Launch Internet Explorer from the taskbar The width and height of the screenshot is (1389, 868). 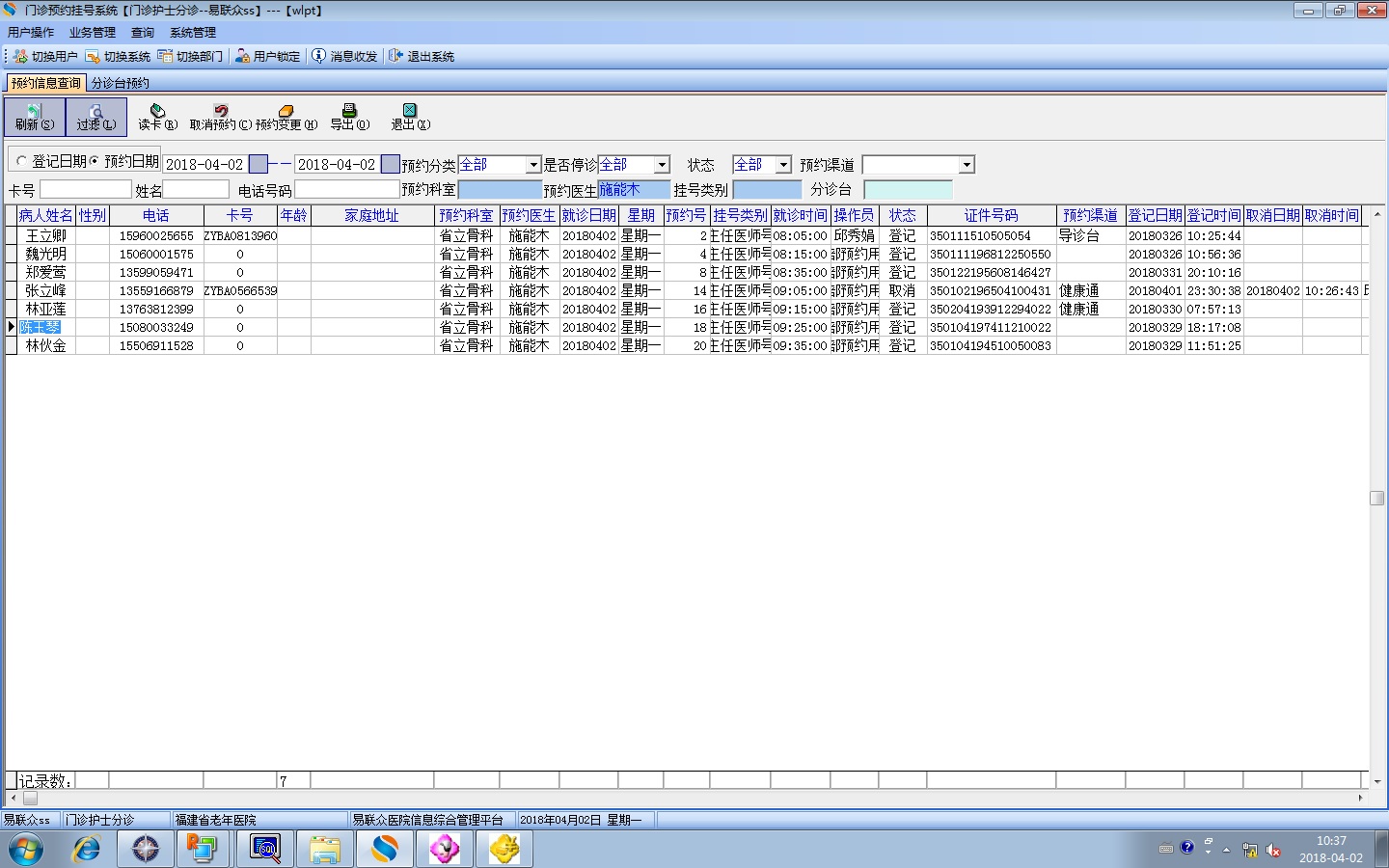coord(86,849)
